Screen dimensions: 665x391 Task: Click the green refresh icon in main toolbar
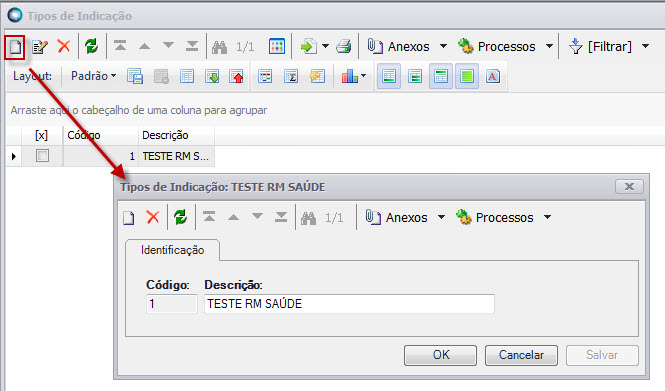[x=91, y=46]
